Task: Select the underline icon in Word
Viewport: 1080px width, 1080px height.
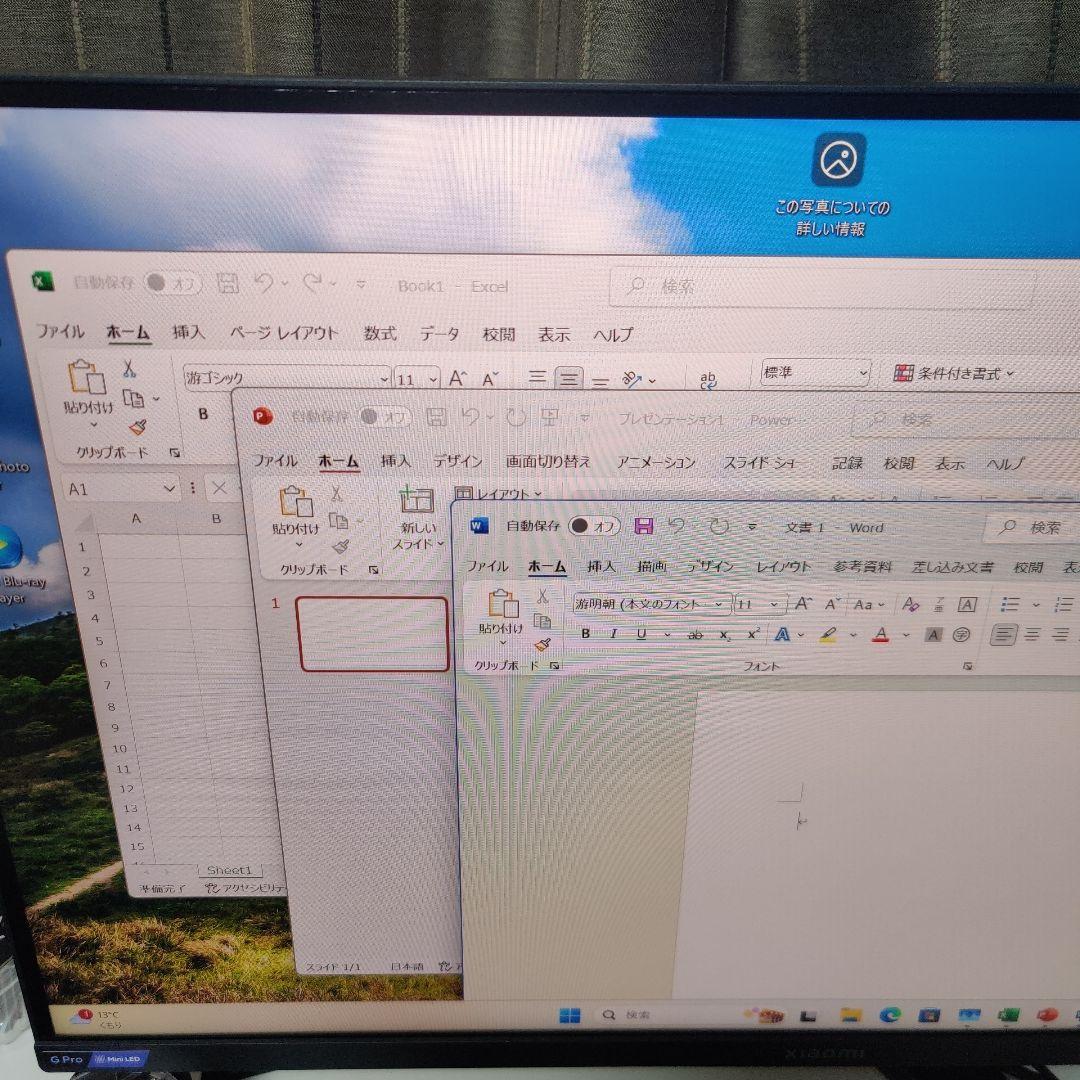Action: pos(641,633)
